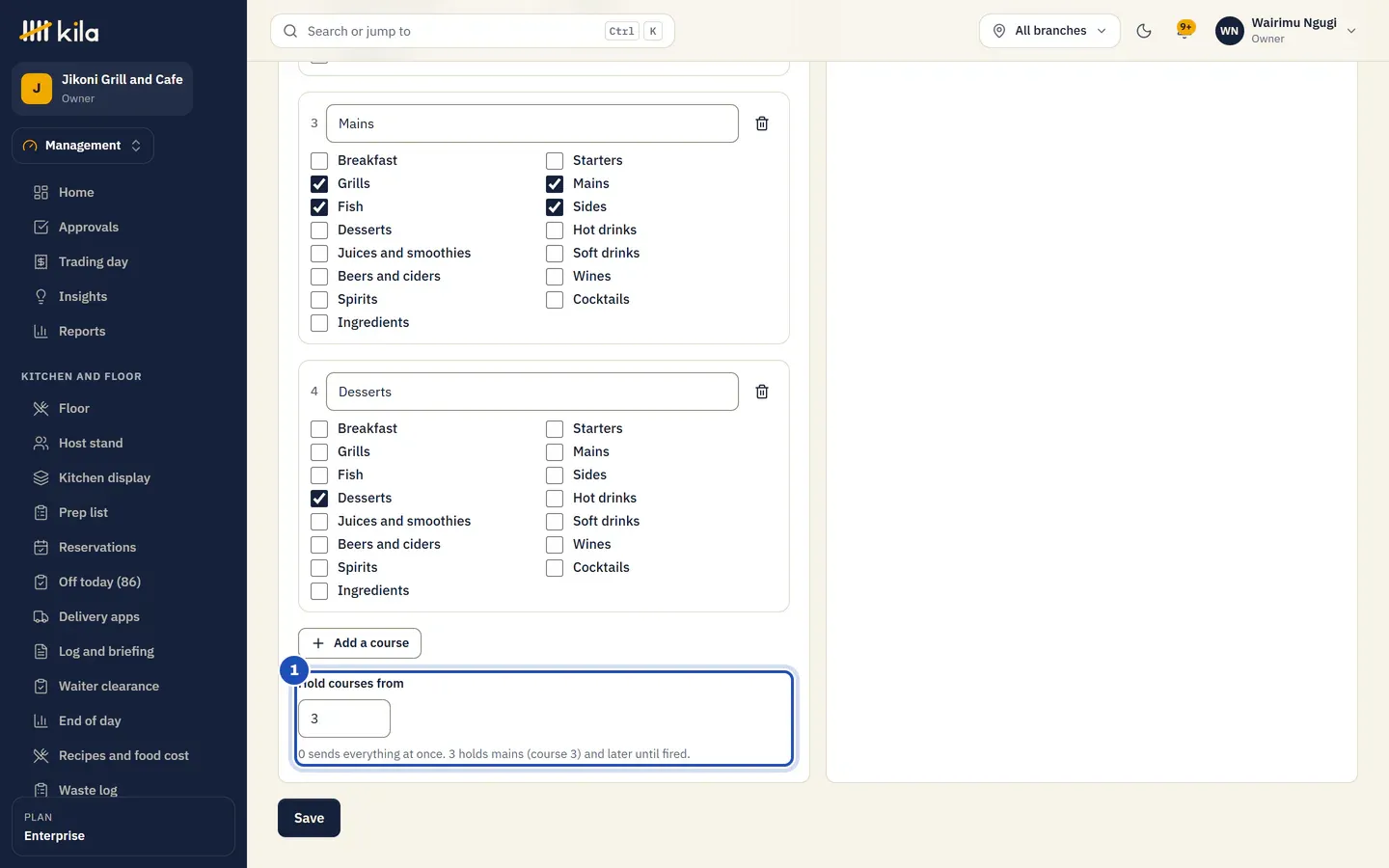Open the Management section switcher
Viewport: 1389px width, 868px height.
point(83,146)
